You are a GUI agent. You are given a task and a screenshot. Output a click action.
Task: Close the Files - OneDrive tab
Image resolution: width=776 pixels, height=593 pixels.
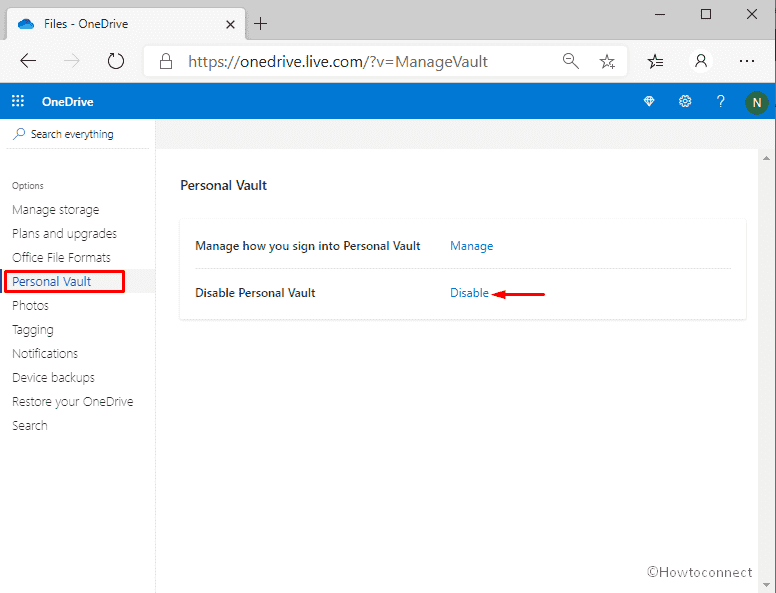[230, 24]
